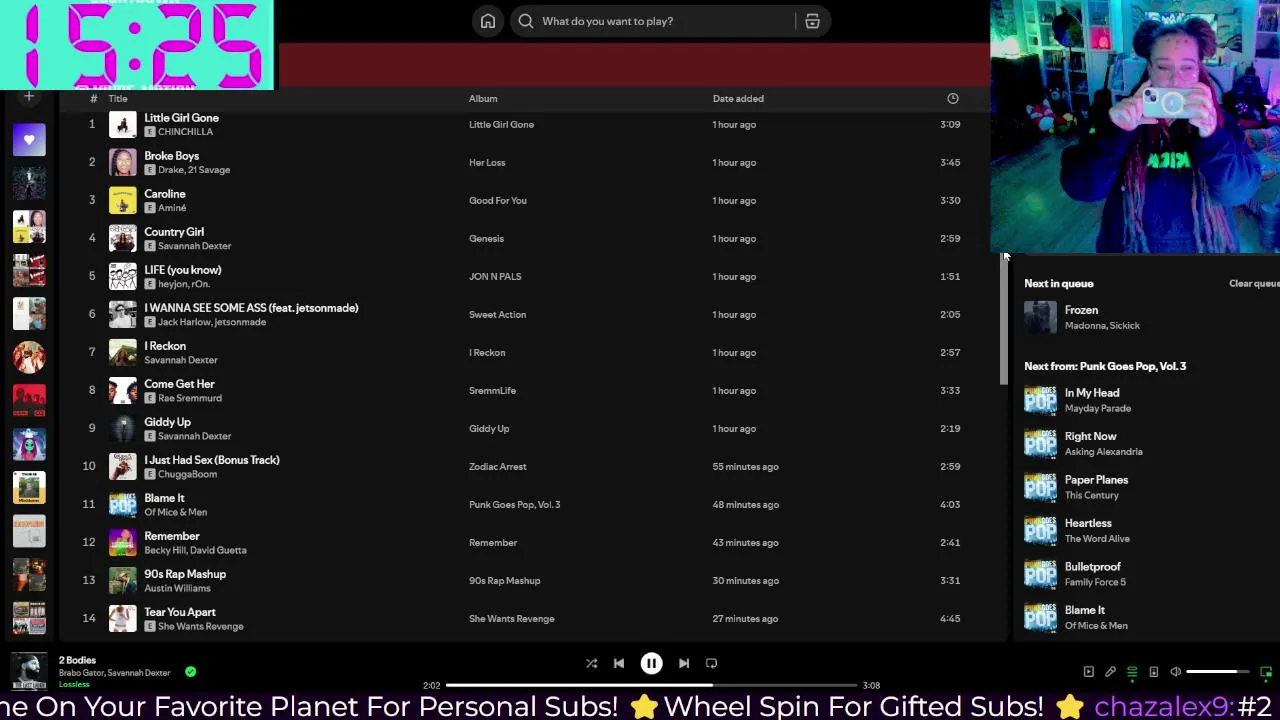Open the She Wants Revenge album link
1280x720 pixels.
coord(511,618)
